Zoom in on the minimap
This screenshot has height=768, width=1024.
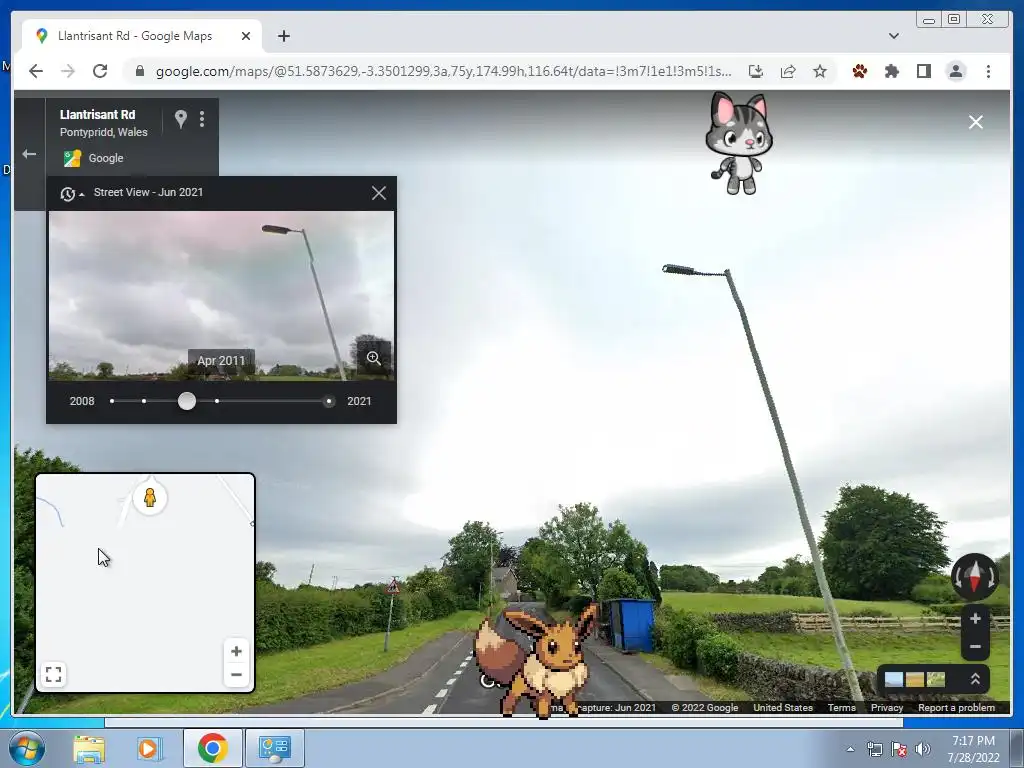click(236, 651)
